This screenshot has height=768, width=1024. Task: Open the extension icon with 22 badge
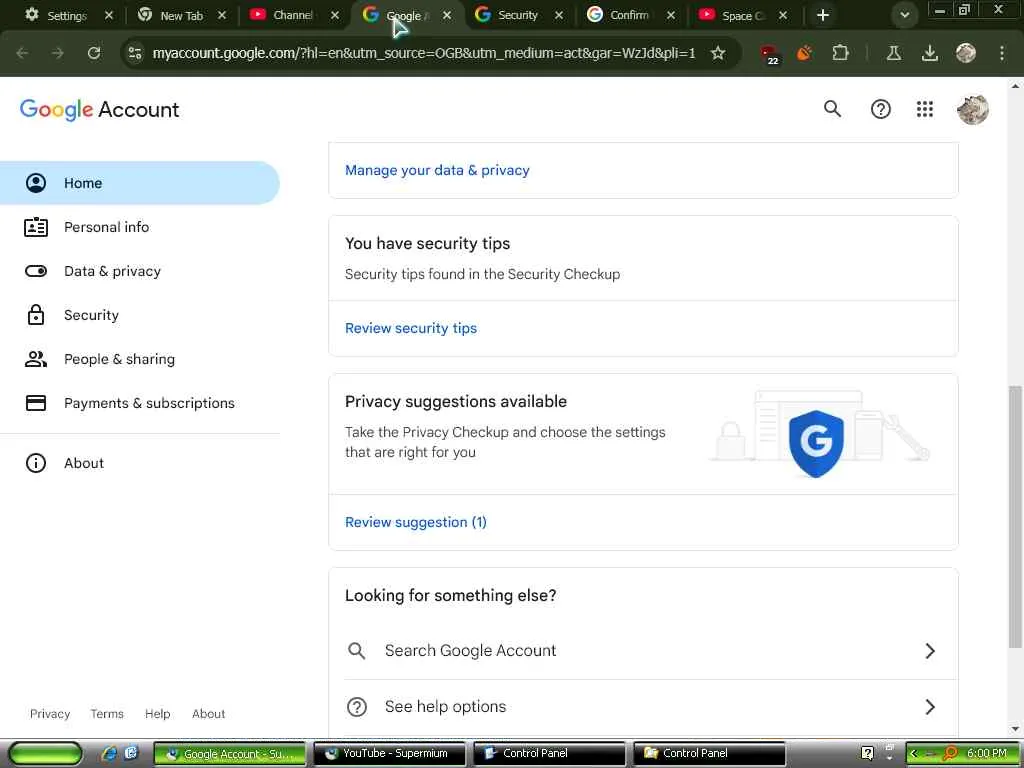click(x=770, y=54)
